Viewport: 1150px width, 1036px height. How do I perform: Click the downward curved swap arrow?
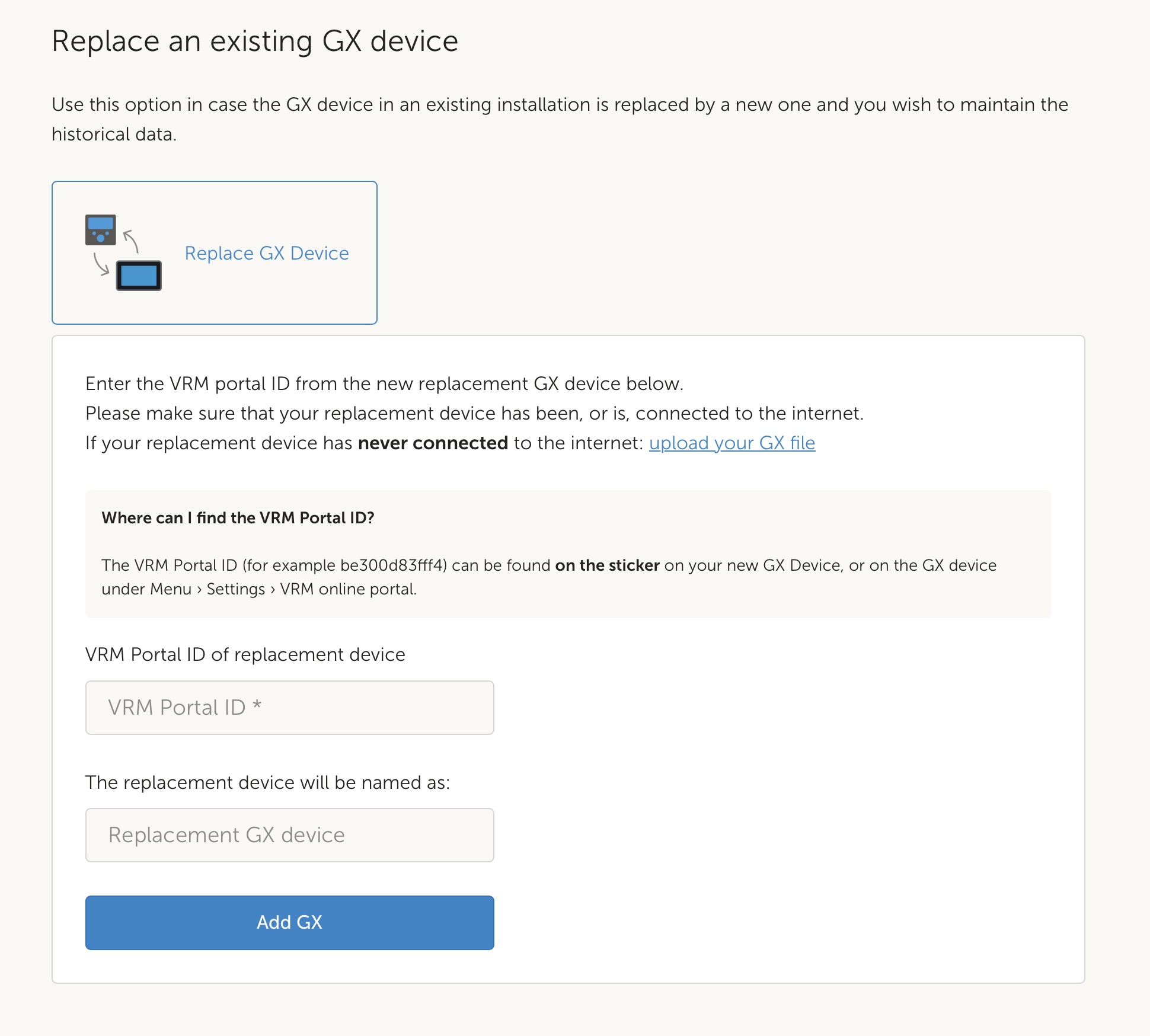coord(101,264)
